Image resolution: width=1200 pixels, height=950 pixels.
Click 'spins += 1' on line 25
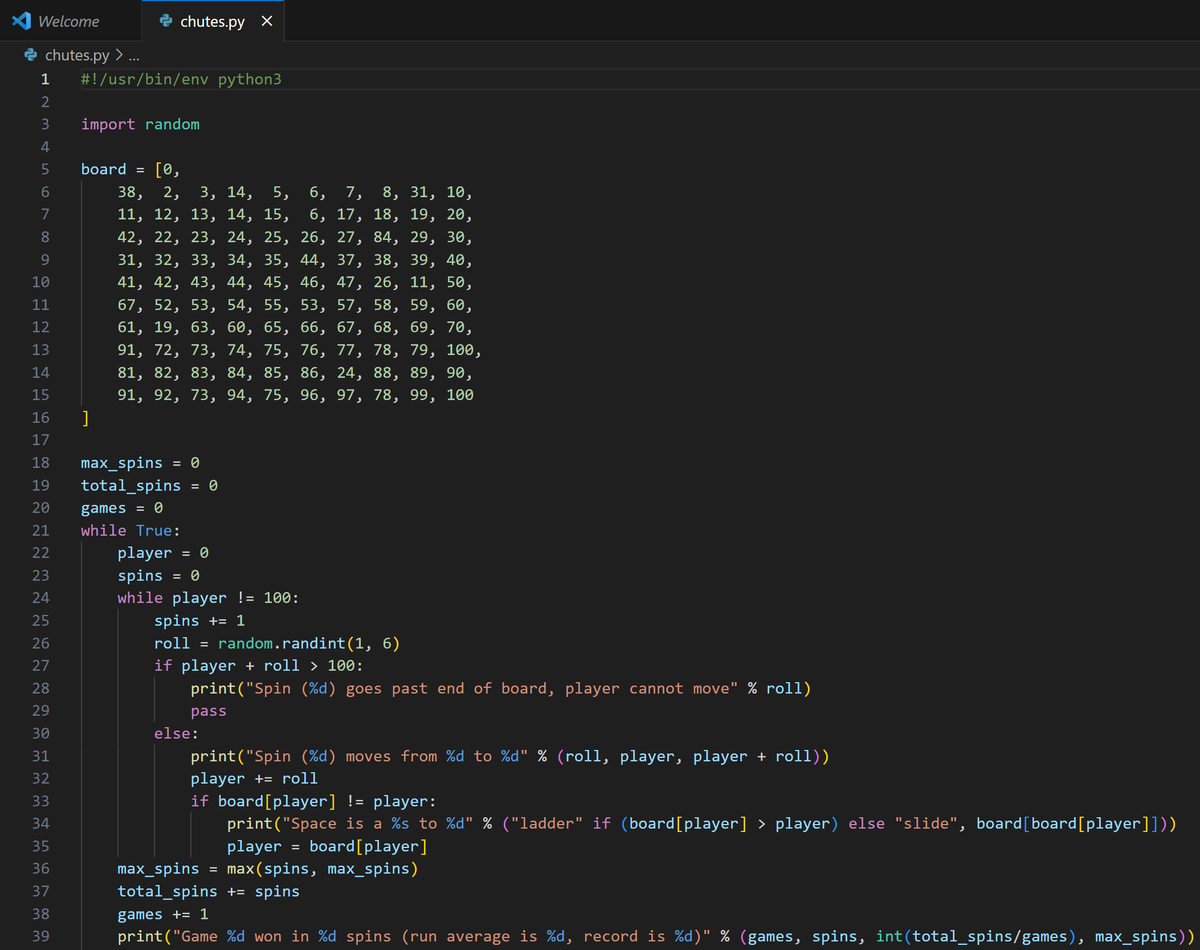click(199, 621)
